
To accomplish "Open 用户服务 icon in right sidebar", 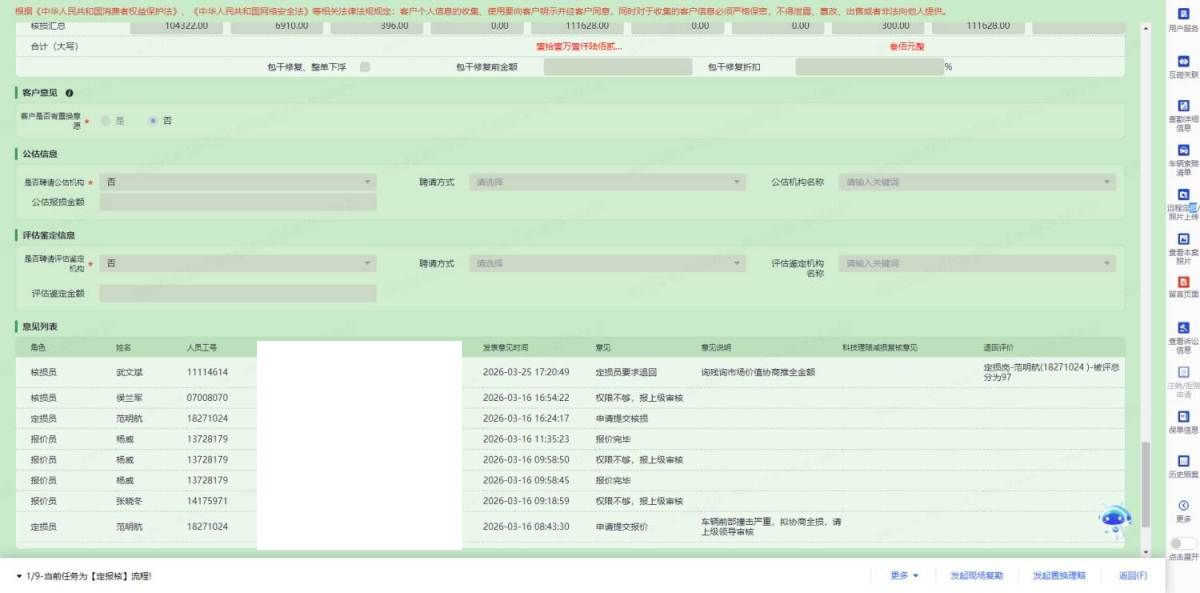I will coord(1183,17).
